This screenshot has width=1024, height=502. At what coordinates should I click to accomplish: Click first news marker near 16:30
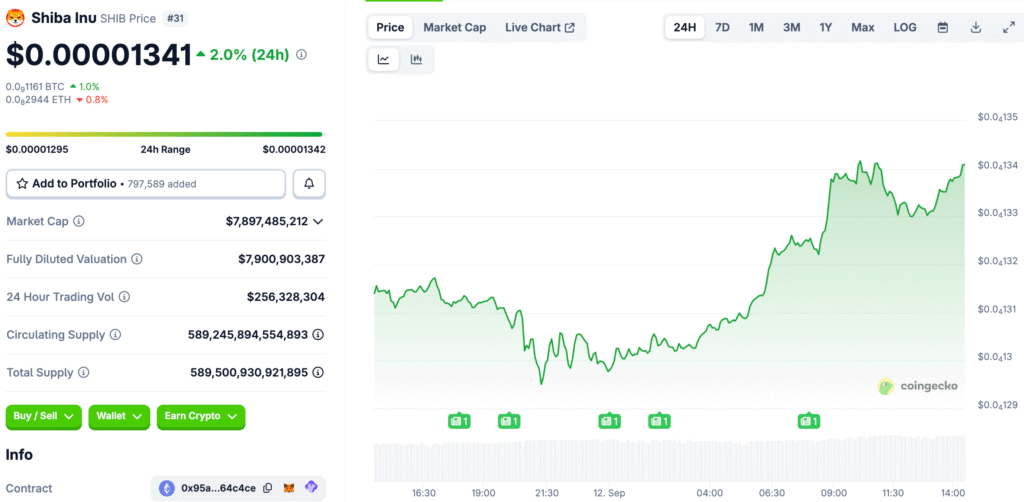(x=459, y=421)
